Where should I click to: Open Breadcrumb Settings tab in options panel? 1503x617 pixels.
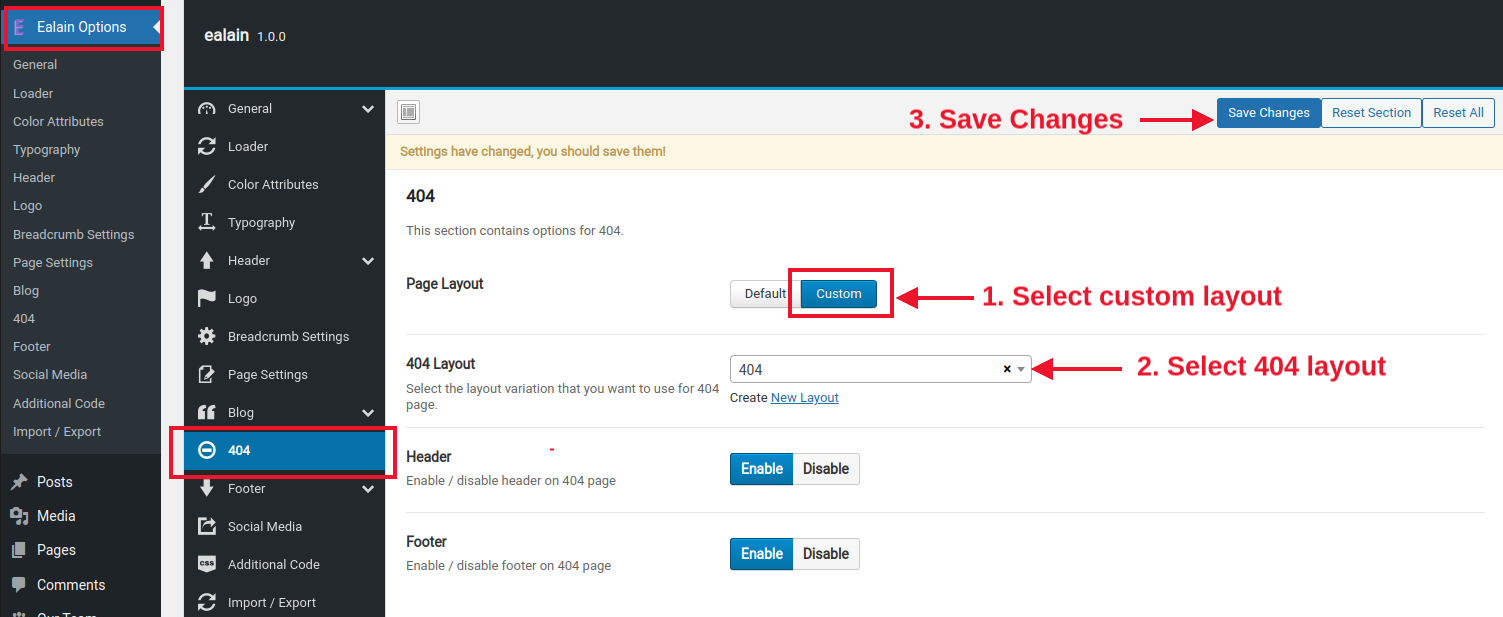(285, 336)
